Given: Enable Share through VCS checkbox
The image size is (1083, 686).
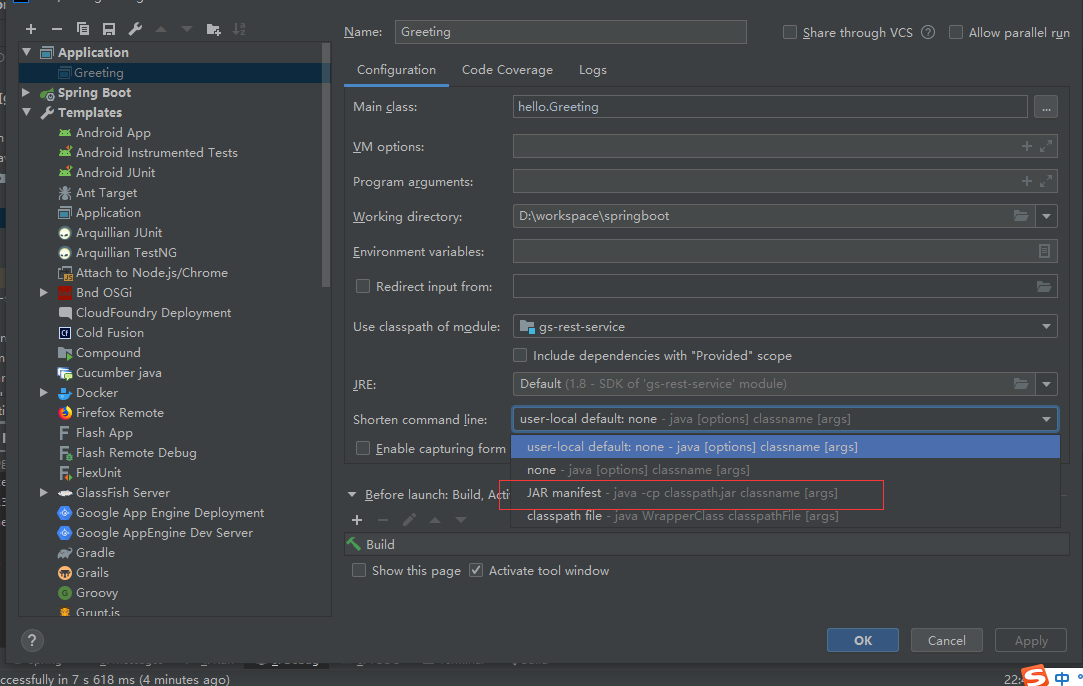Looking at the screenshot, I should tap(789, 32).
